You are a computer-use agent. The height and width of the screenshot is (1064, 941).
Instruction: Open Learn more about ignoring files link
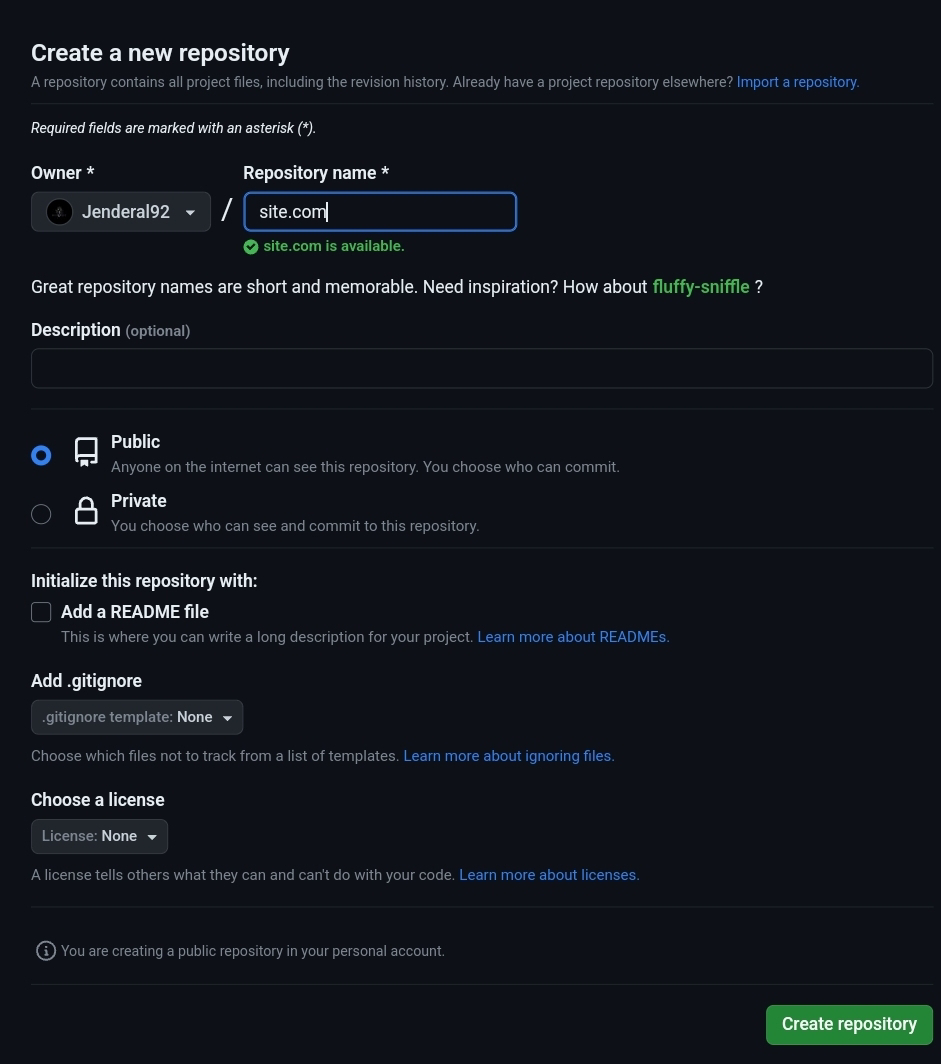509,756
